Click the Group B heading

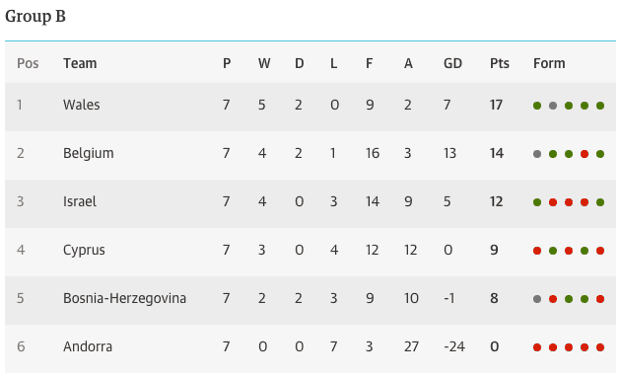pos(35,17)
